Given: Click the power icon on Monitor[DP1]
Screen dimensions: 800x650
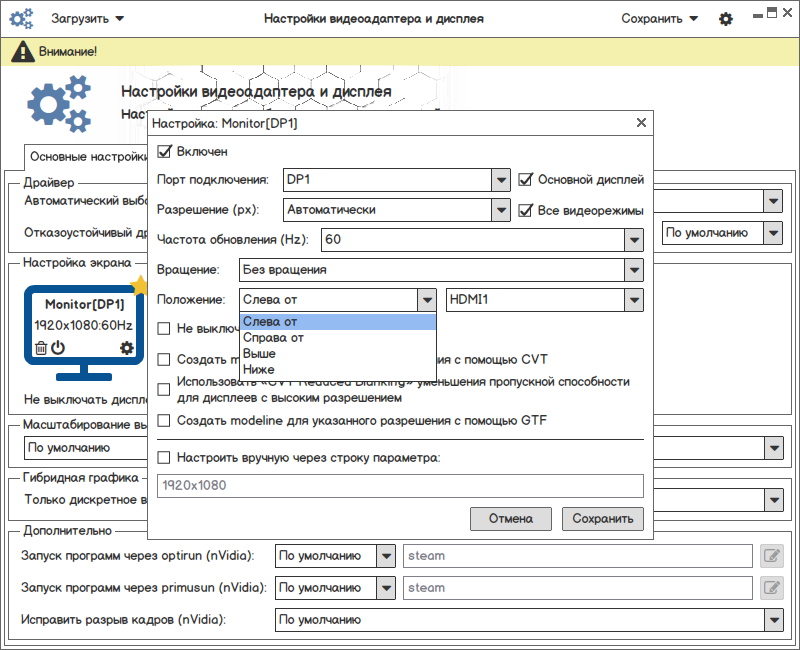Looking at the screenshot, I should click(58, 348).
